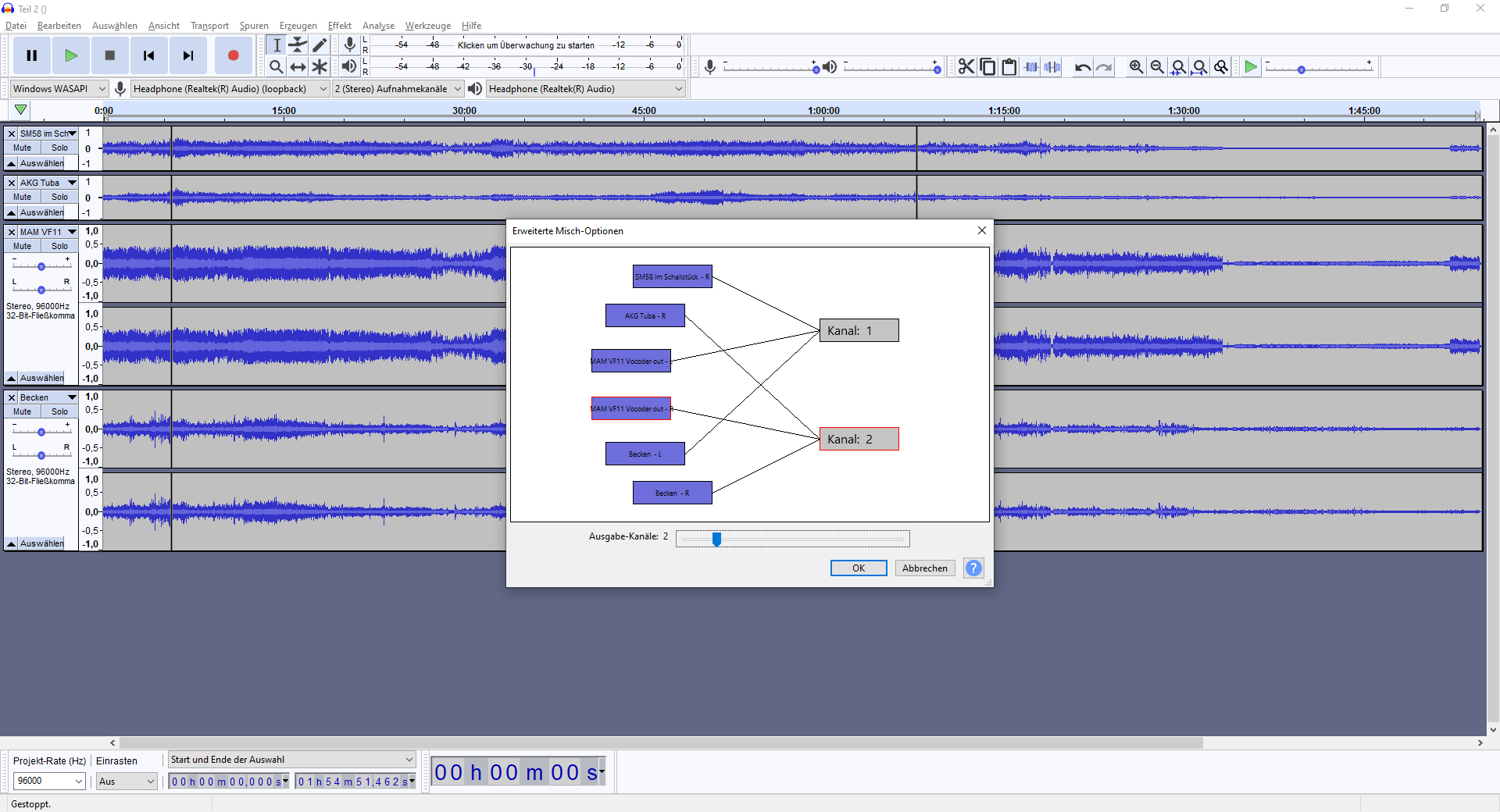Click OK in the Misch-Optionen dialog
Screen dimensions: 1500x812
[x=858, y=568]
